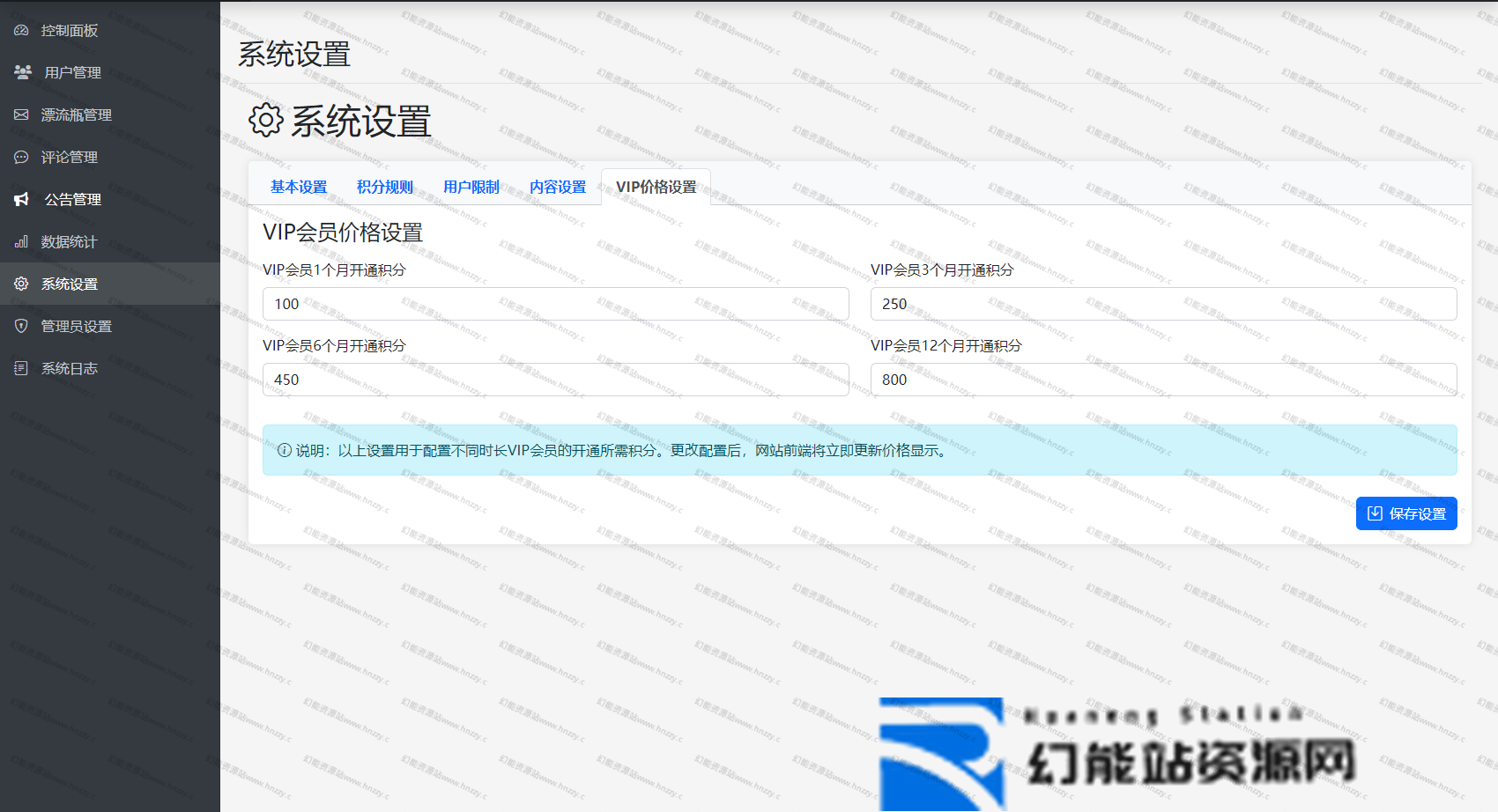Click the VIP会员3个月开通积分 input field
The image size is (1498, 812).
click(x=1164, y=304)
